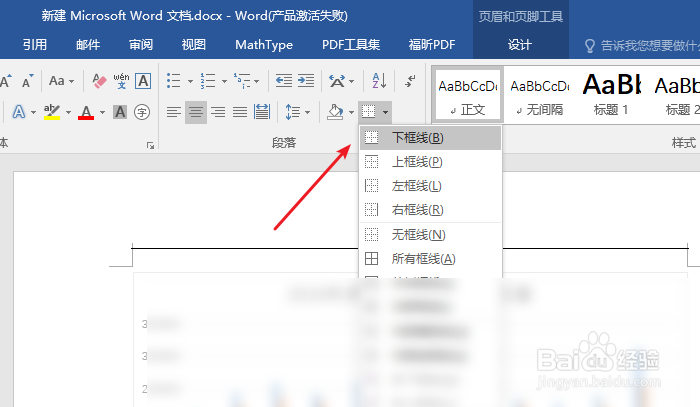This screenshot has width=700, height=407.
Task: Open the PDF工具集 ribbon tab
Action: click(351, 45)
